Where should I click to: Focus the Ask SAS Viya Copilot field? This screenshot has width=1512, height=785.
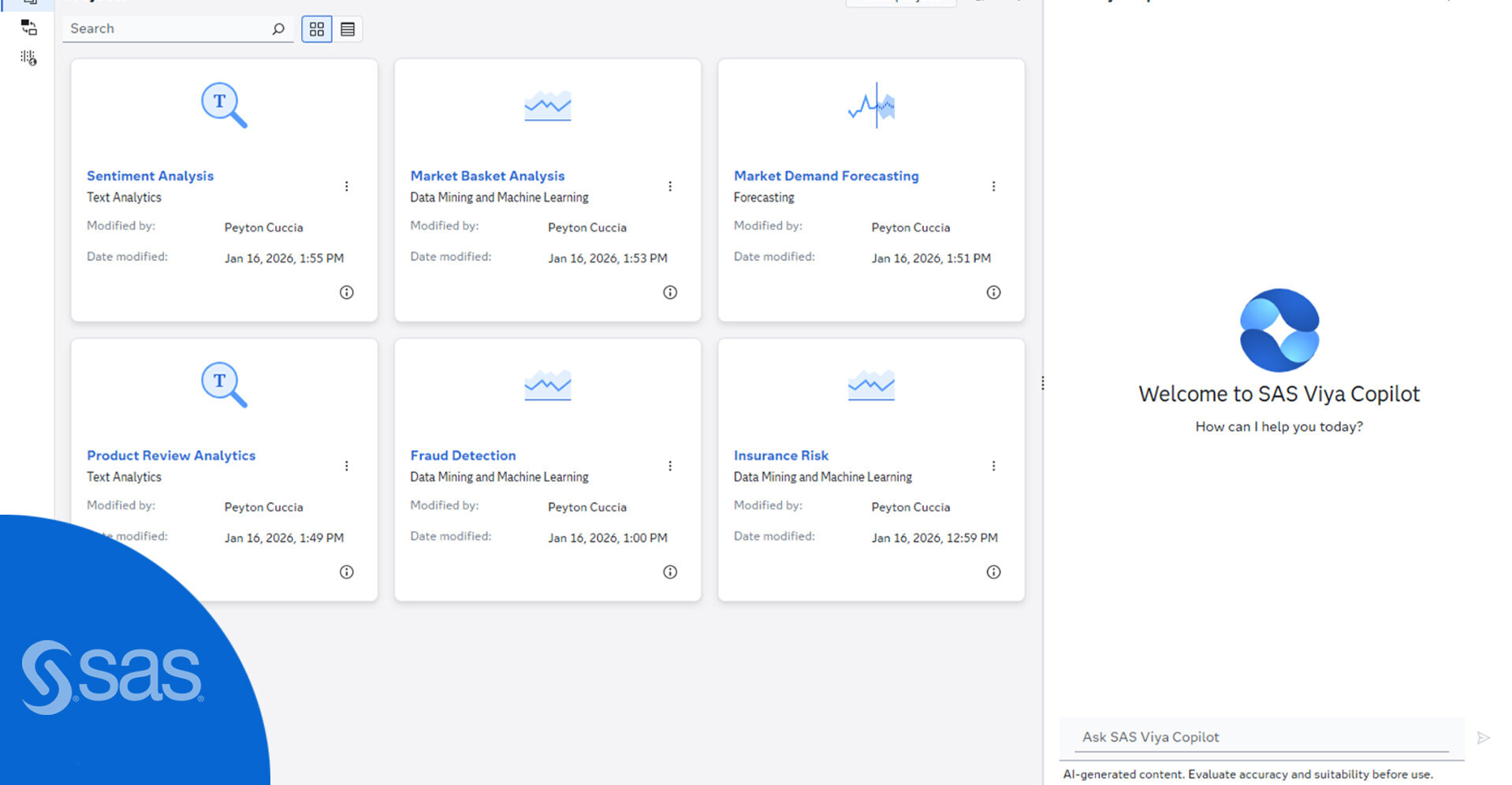click(1261, 737)
